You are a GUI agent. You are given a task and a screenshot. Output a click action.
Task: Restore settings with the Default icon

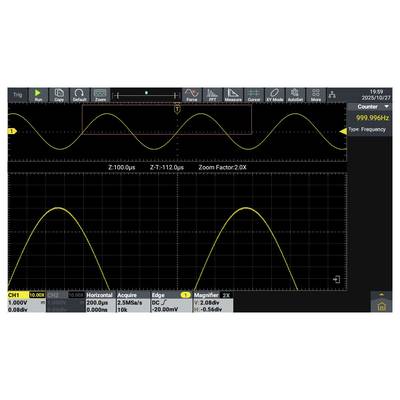coord(79,95)
